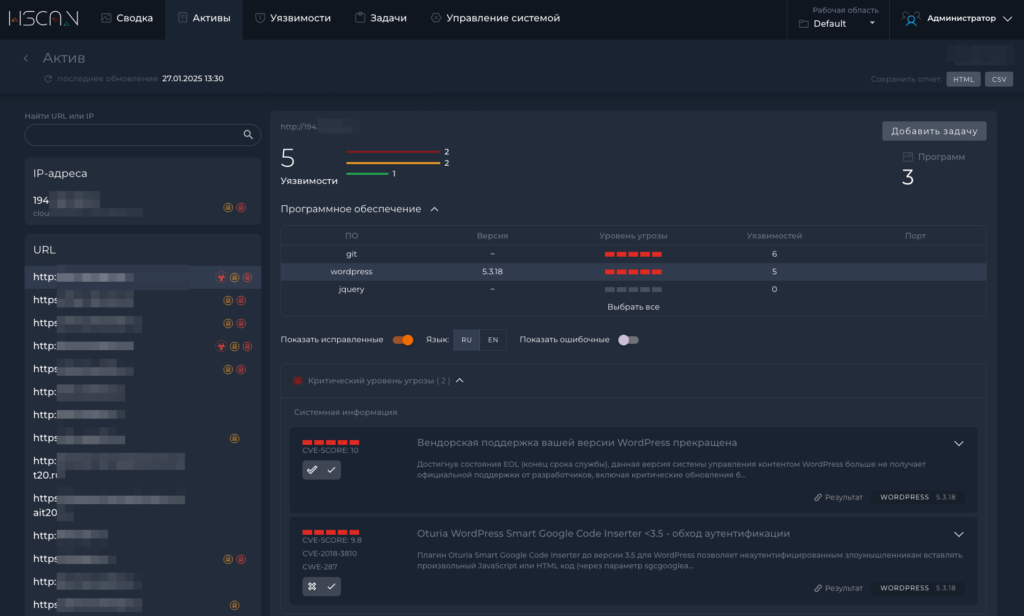1024x616 pixels.
Task: Click the Уязвимостей column header
Action: pos(774,236)
